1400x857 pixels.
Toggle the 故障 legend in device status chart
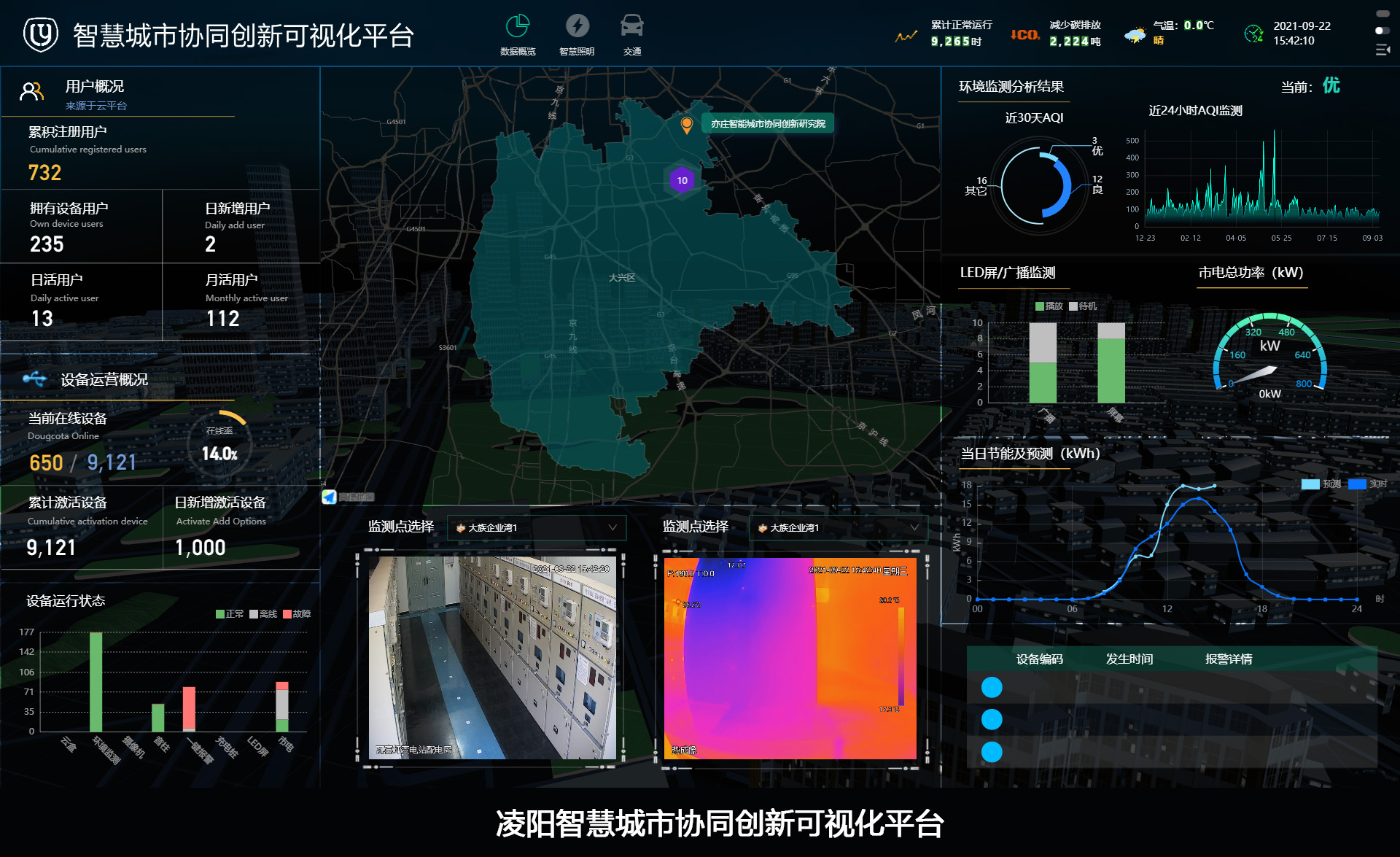point(296,614)
